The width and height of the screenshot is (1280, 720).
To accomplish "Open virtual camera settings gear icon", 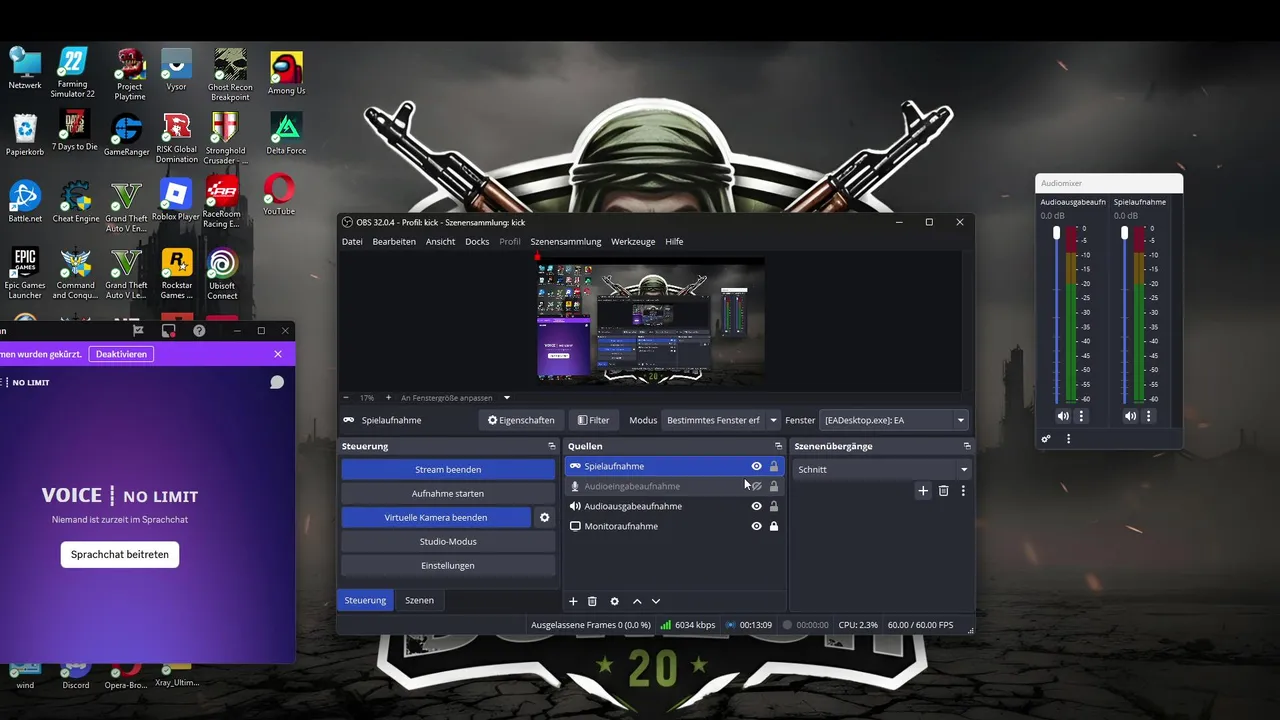I will [x=545, y=517].
